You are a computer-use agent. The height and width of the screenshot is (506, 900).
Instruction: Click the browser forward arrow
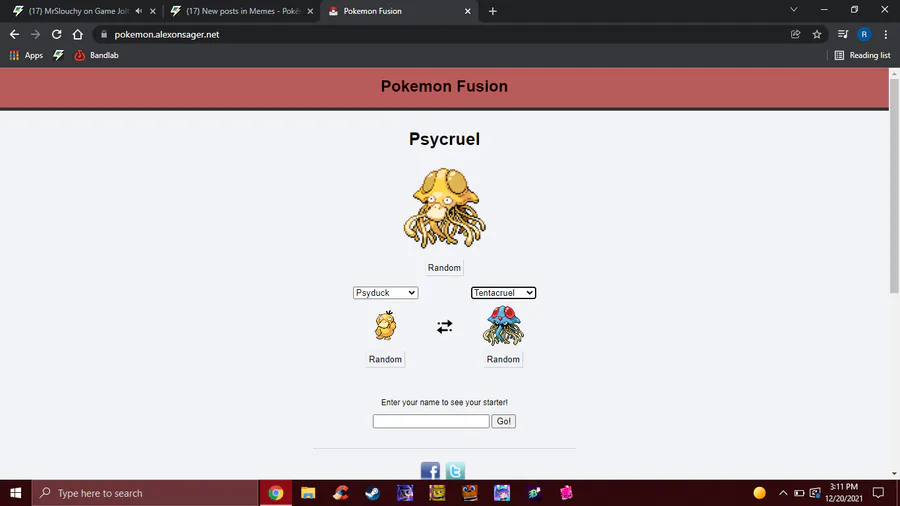tap(36, 34)
